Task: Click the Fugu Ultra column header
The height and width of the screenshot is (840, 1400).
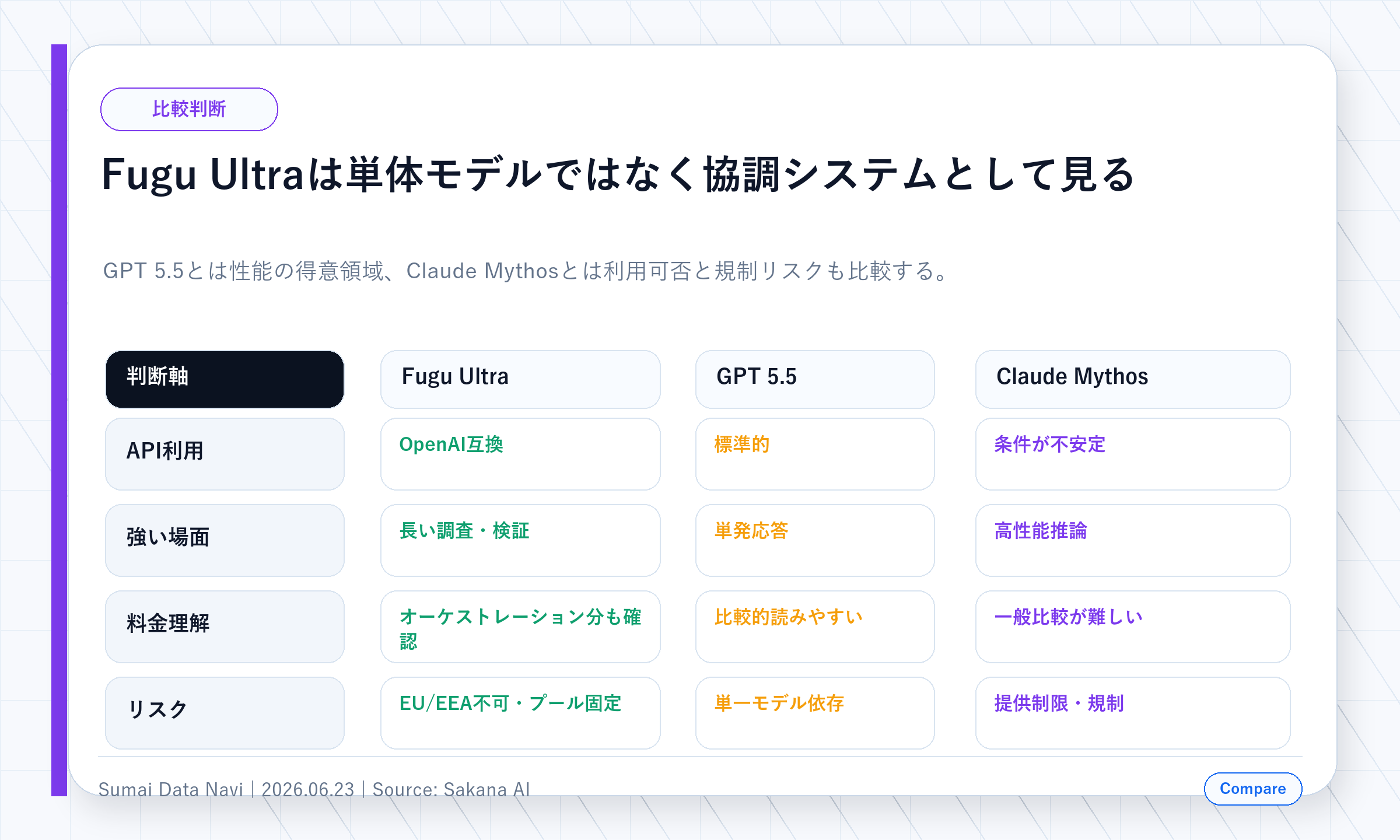Action: (520, 379)
